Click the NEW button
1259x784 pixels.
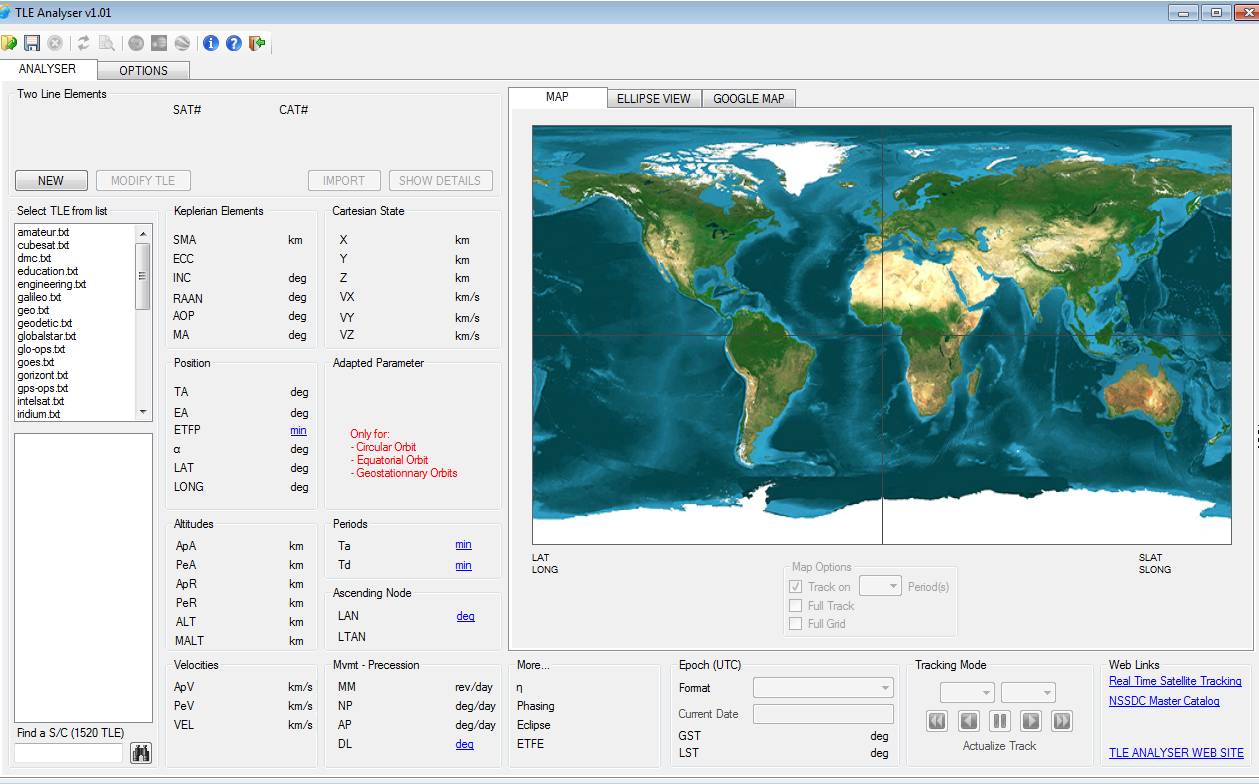click(x=51, y=181)
